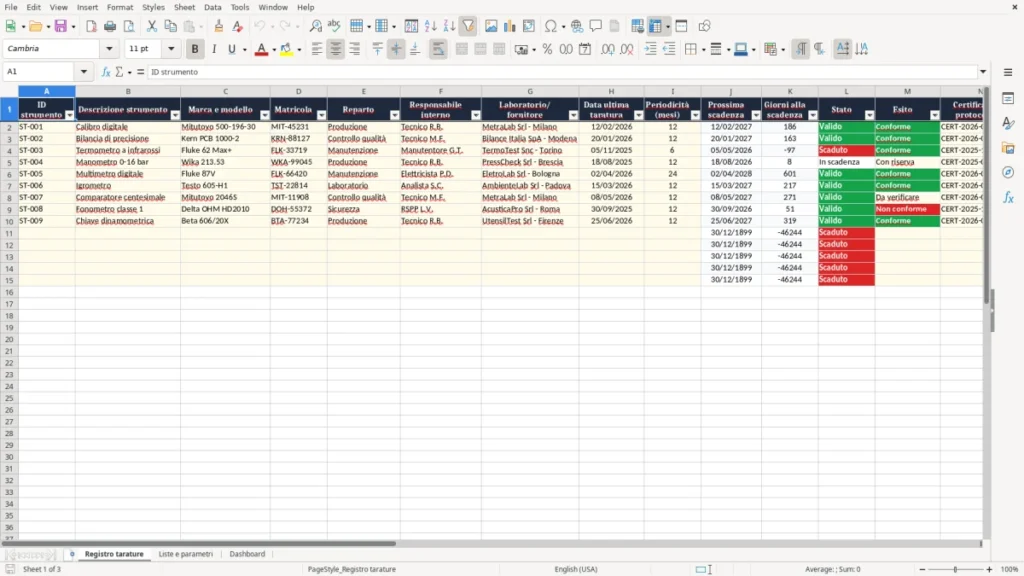Image resolution: width=1024 pixels, height=576 pixels.
Task: Open sidebar Properties panel icon
Action: tap(1008, 99)
